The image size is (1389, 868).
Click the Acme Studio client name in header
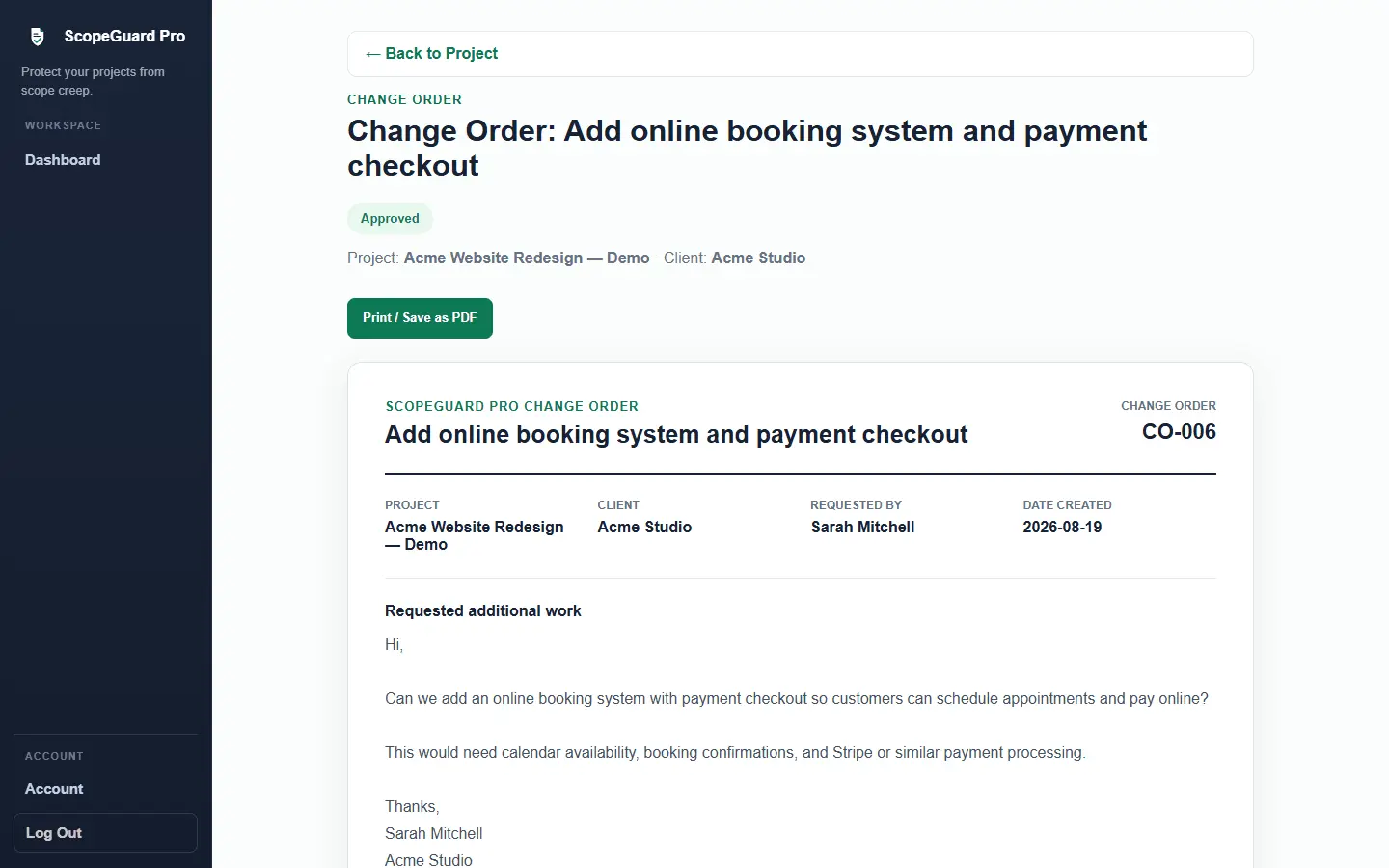coord(758,258)
